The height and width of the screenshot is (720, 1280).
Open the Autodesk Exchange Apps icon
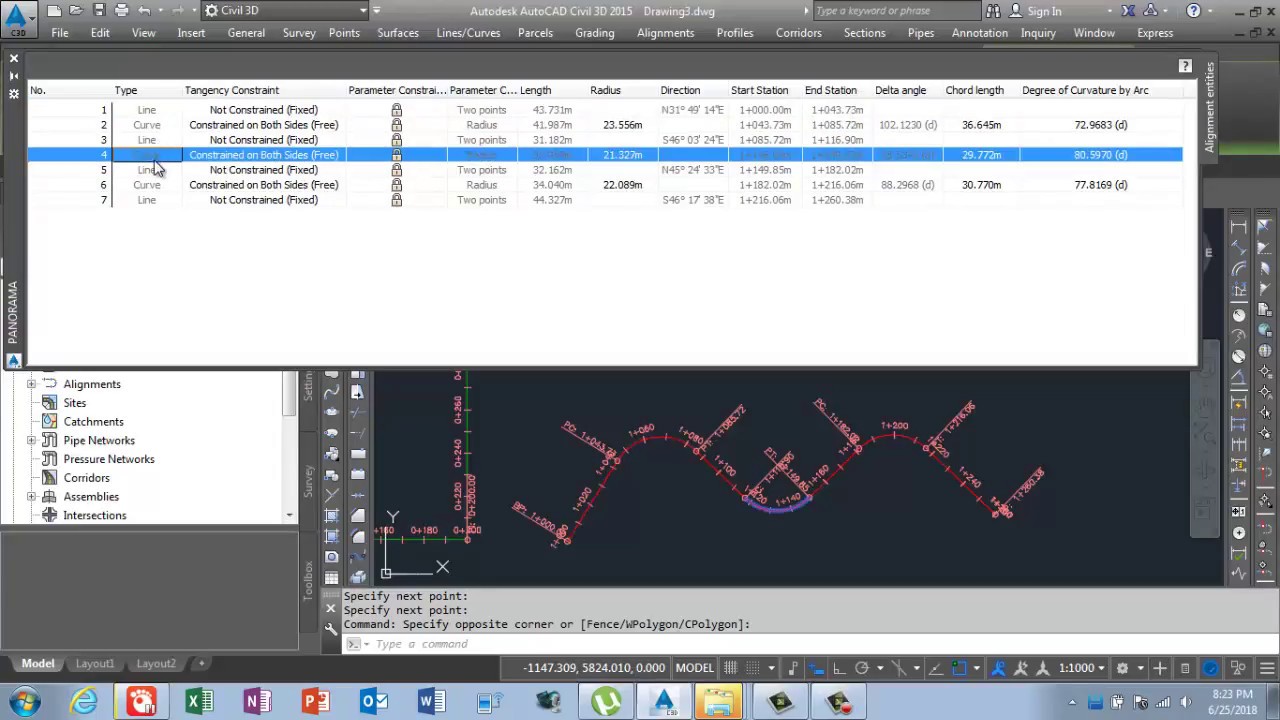click(1128, 10)
